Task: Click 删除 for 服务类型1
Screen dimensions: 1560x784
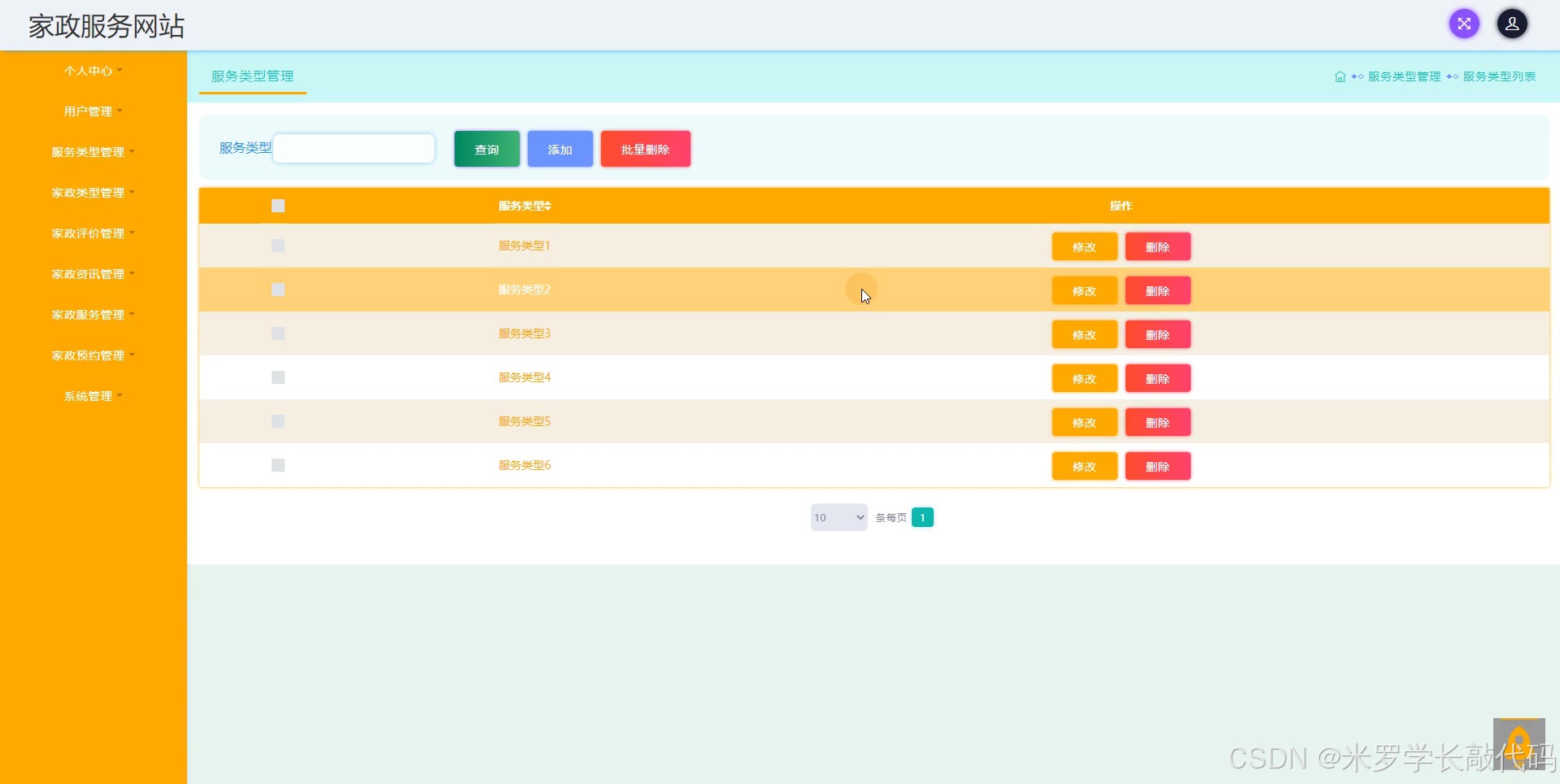Action: tap(1157, 246)
